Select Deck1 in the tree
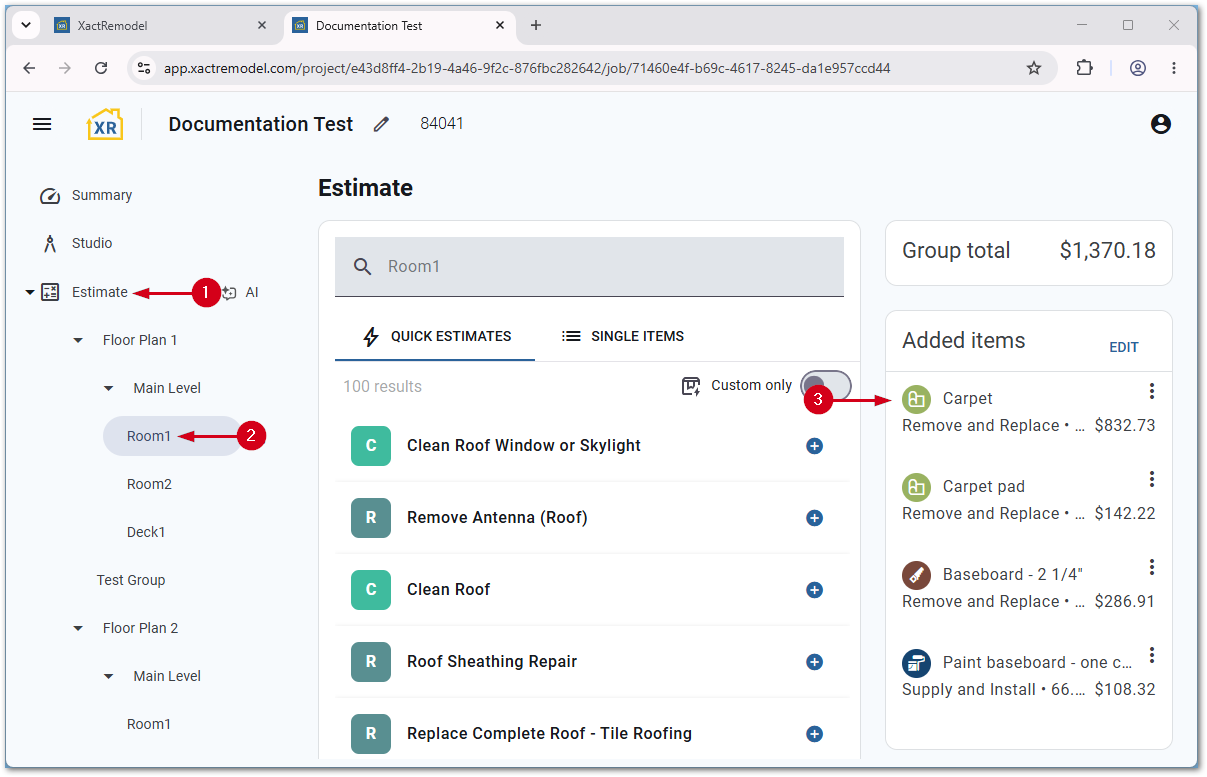1207x777 pixels. point(146,532)
